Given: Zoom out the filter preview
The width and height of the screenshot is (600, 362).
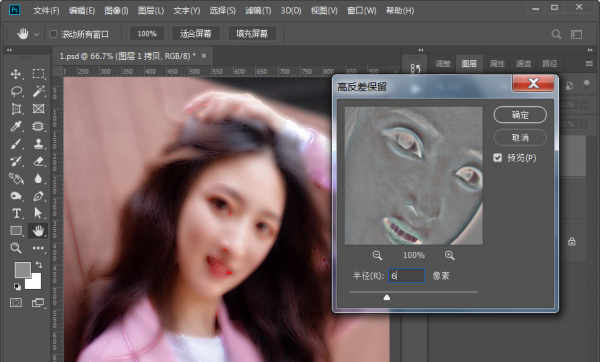Looking at the screenshot, I should 377,255.
